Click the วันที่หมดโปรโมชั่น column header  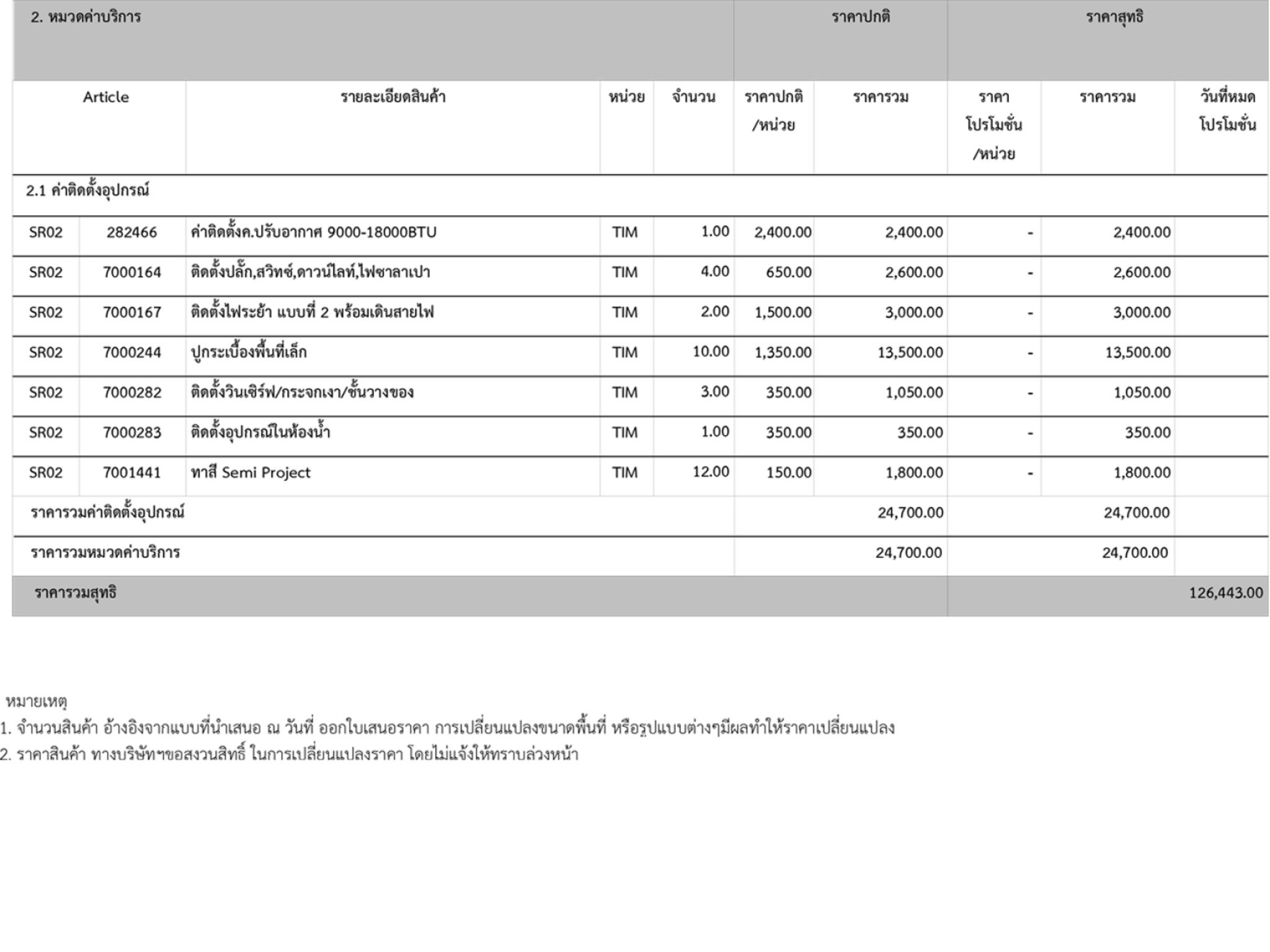[1227, 111]
